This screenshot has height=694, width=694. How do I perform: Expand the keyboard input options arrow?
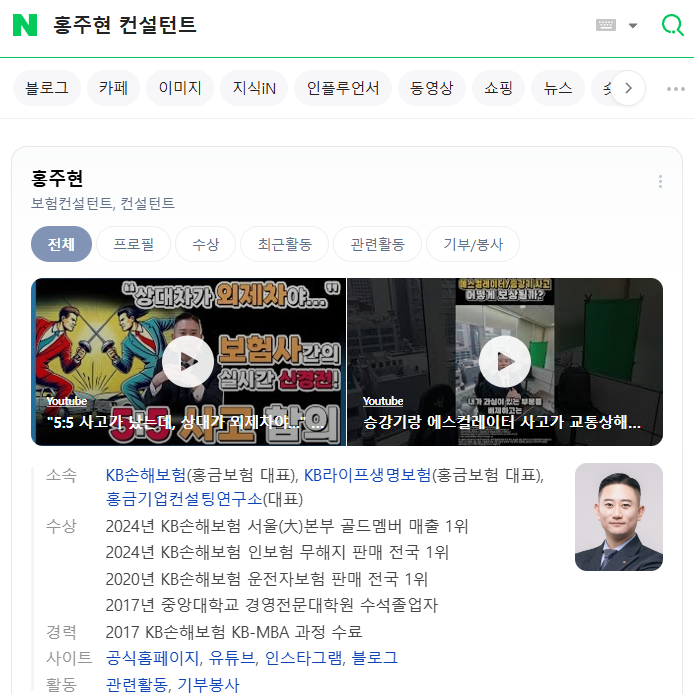(x=633, y=26)
